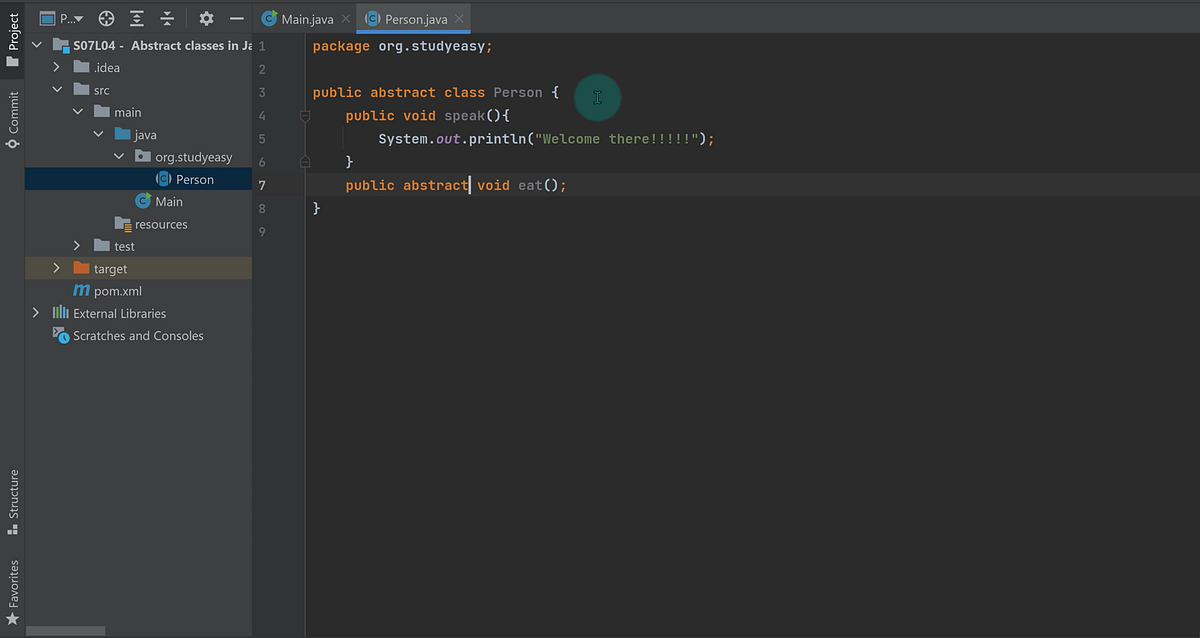This screenshot has width=1200, height=638.
Task: Collapse the src folder
Action: (x=57, y=89)
